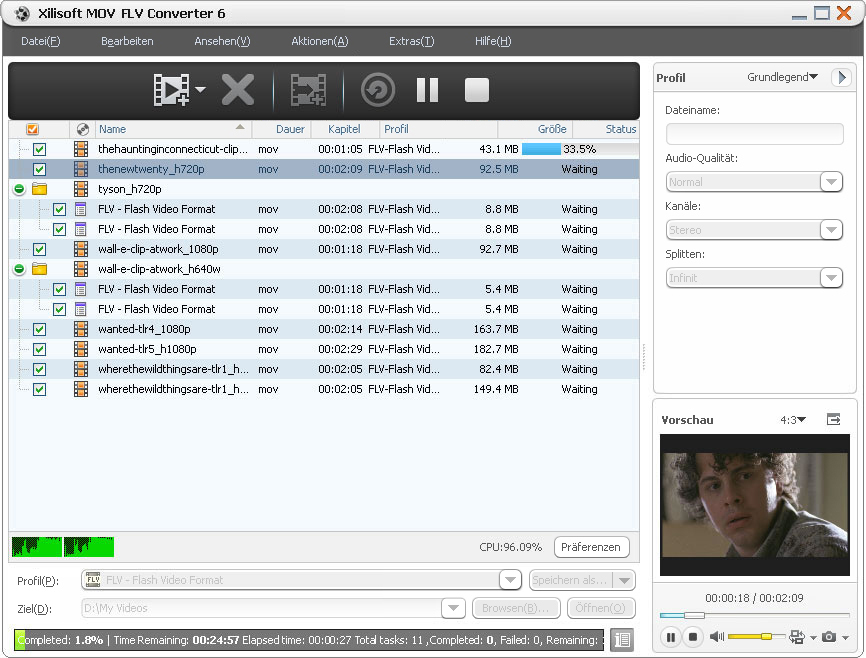The image size is (866, 658).
Task: Uncheck the wall-e-clip-atwork_1080p checkbox
Action: click(39, 249)
